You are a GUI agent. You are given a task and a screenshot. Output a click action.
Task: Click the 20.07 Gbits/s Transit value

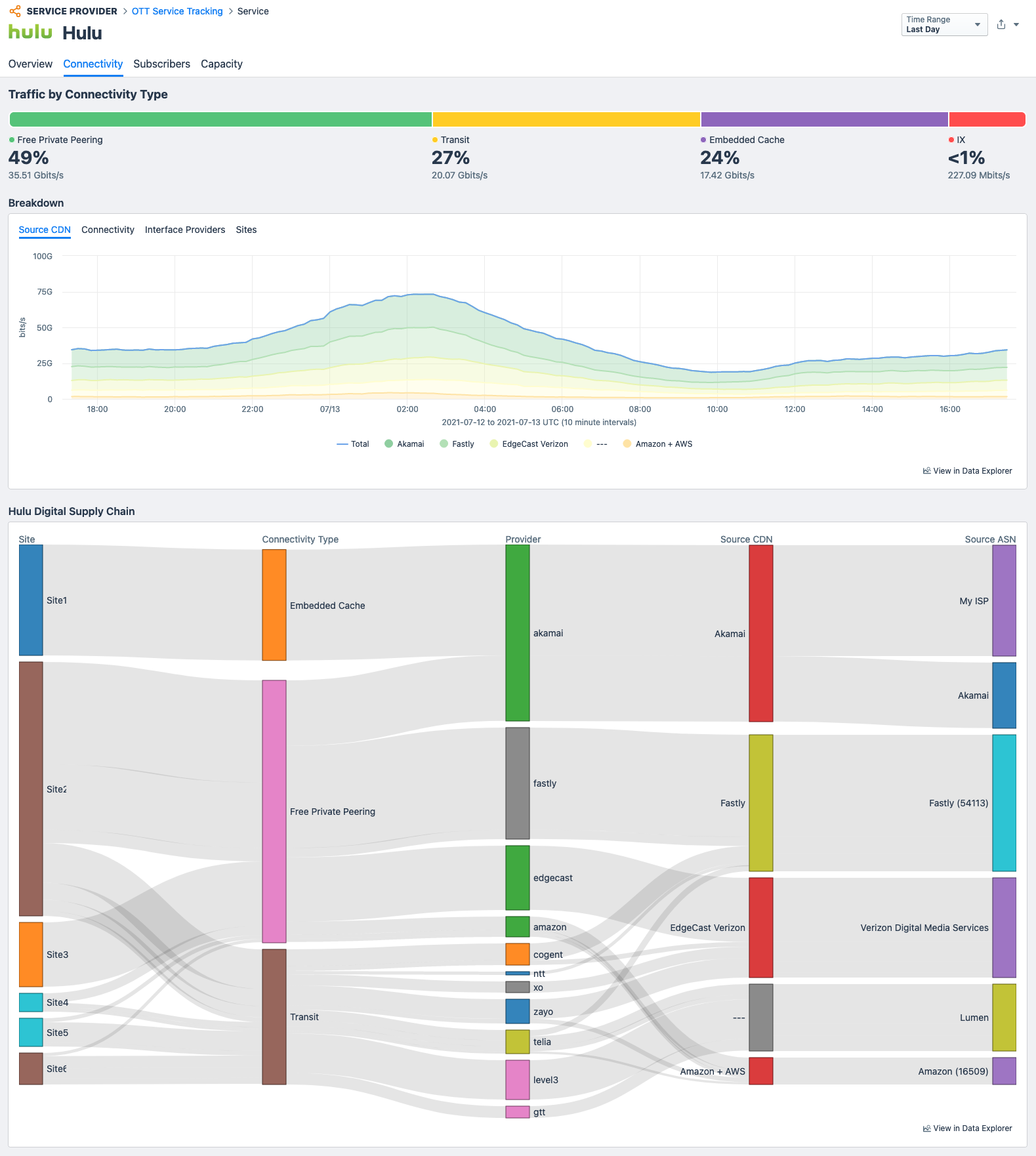tap(459, 175)
